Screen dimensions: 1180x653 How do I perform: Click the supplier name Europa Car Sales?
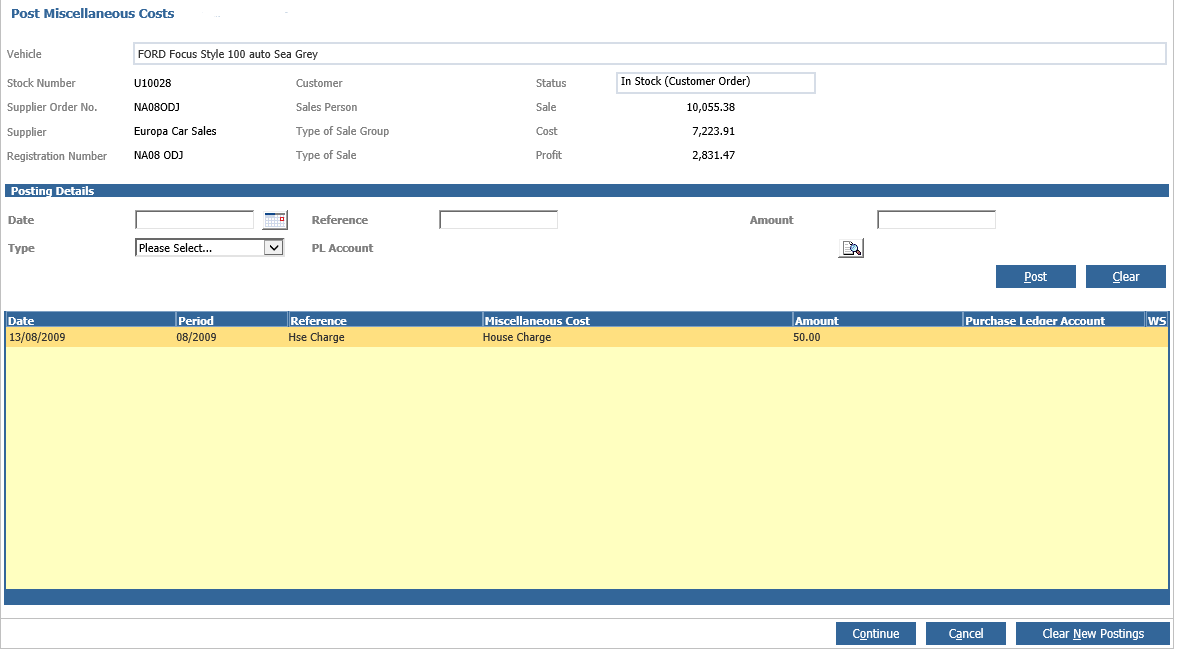tap(175, 131)
